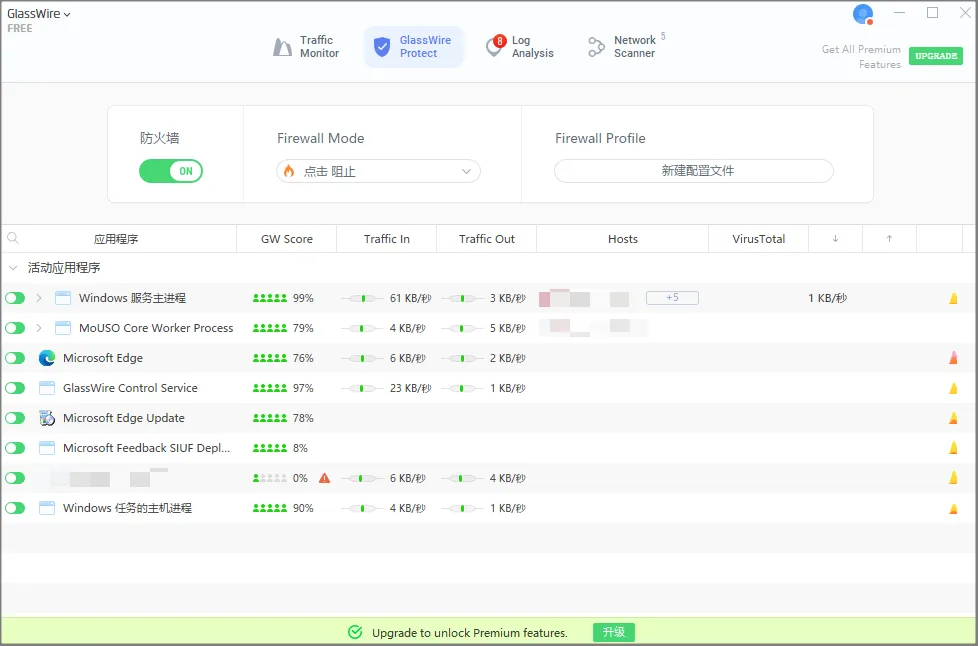
Task: Toggle firewall for MoUSO Core Worker Process
Action: [15, 328]
